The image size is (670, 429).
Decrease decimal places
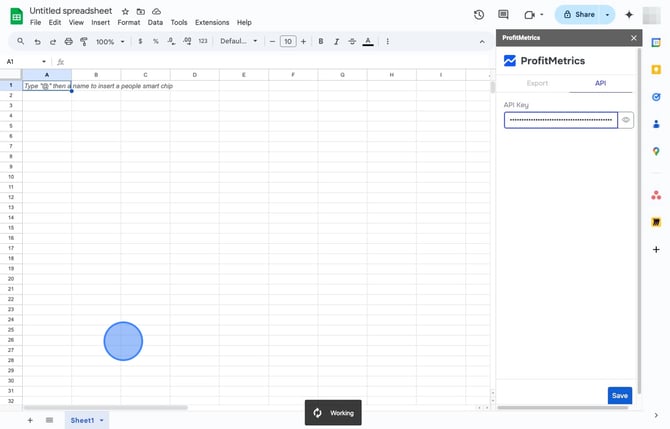tap(171, 41)
